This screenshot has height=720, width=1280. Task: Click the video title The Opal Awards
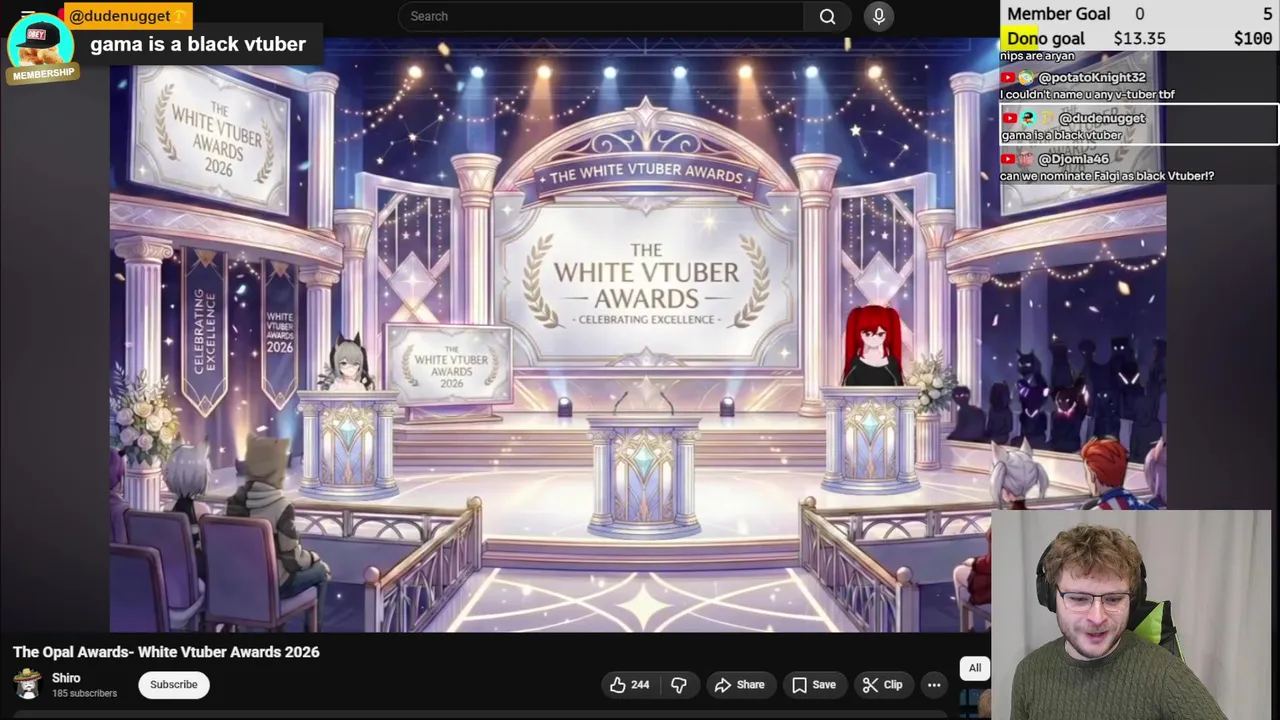166,652
